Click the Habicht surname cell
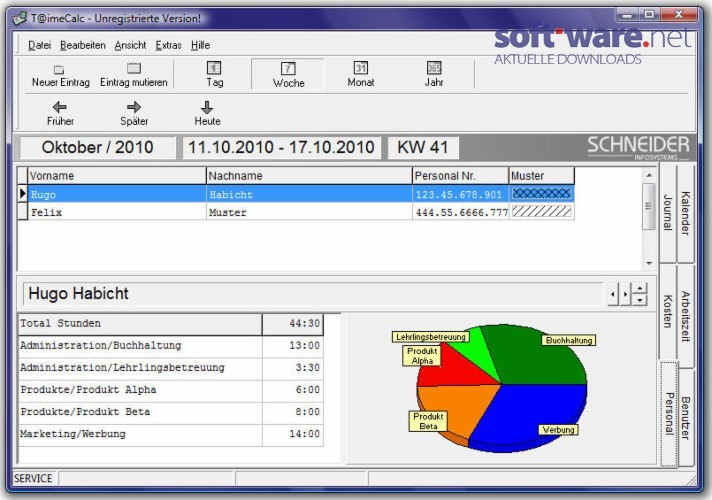This screenshot has height=500, width=712. point(309,194)
